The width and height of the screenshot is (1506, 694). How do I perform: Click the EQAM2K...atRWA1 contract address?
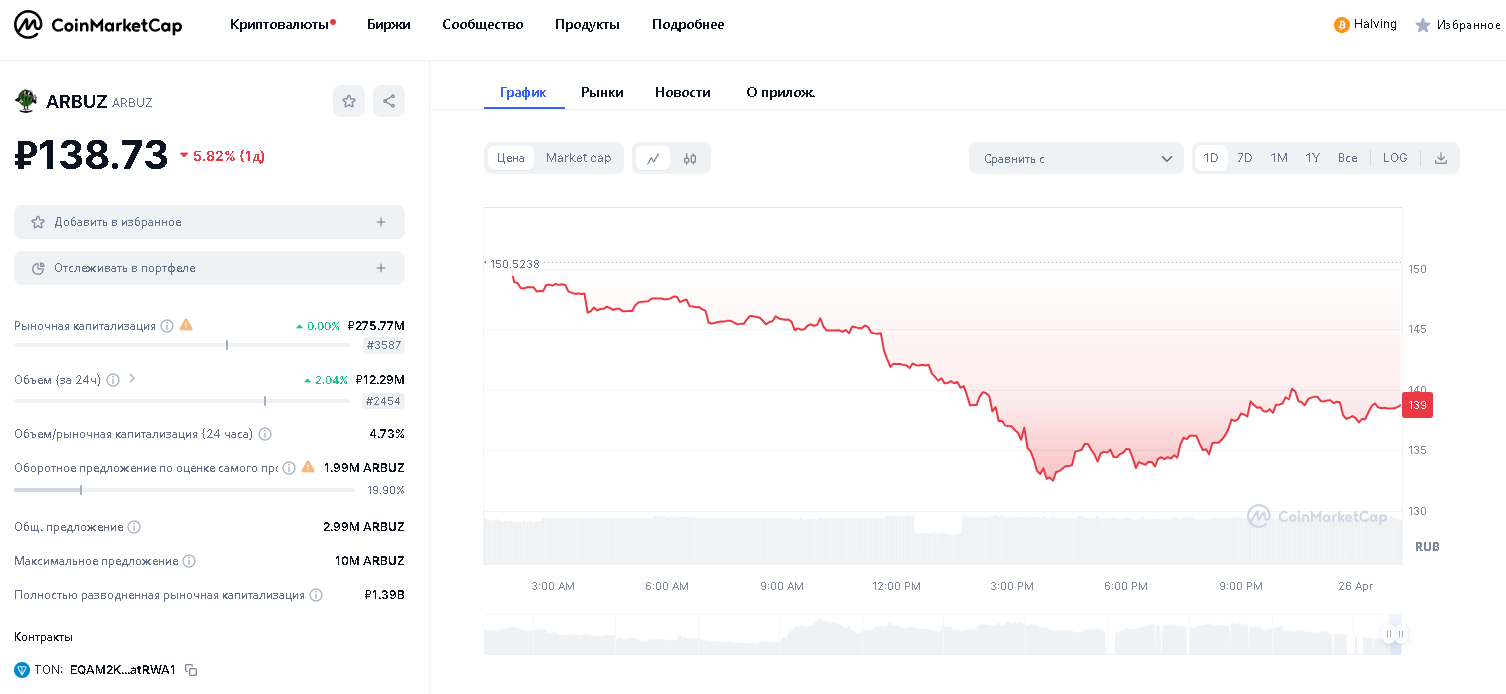coord(123,670)
